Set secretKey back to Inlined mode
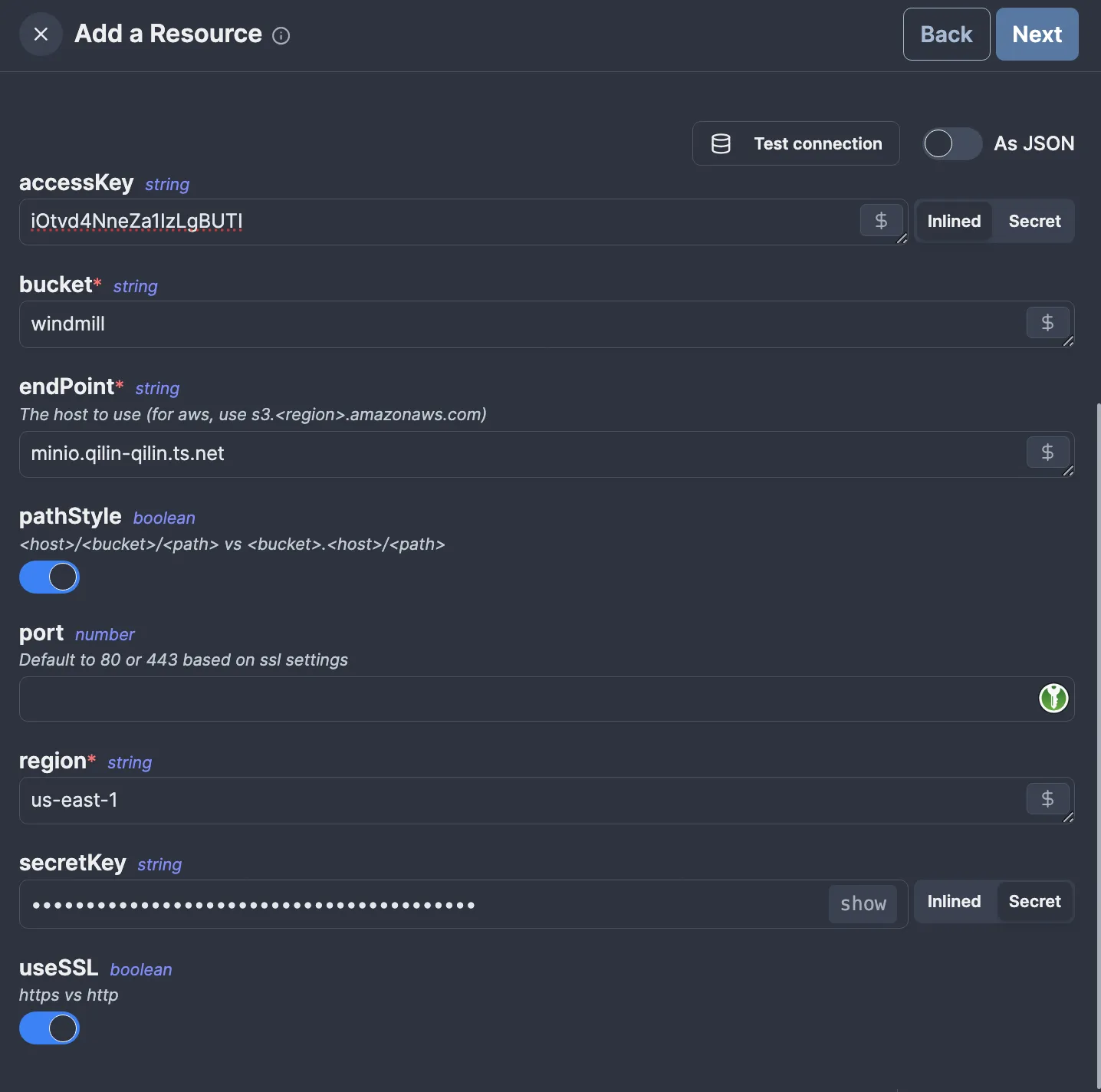The image size is (1101, 1092). [953, 902]
